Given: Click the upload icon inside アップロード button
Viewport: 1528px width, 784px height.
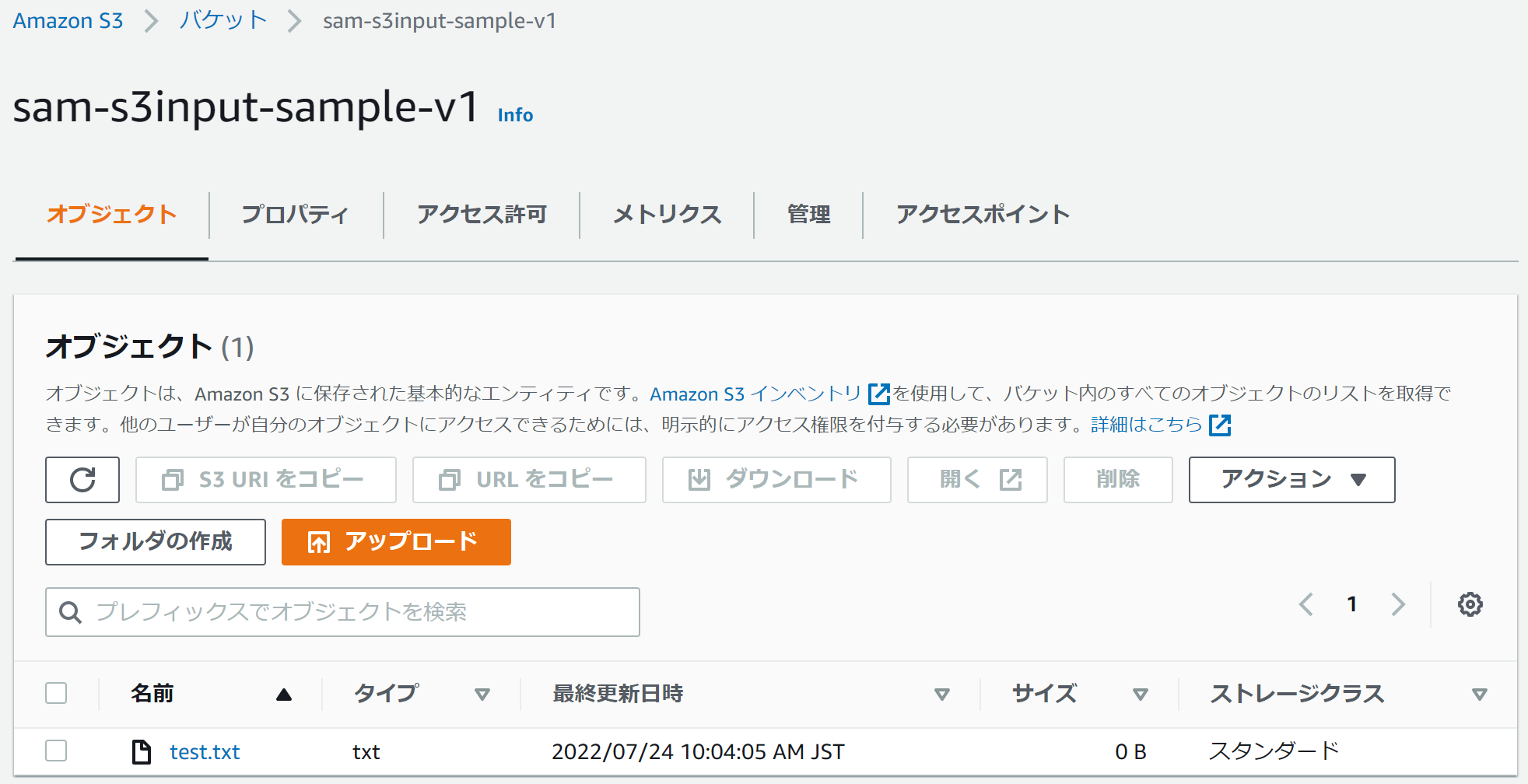Looking at the screenshot, I should pyautogui.click(x=318, y=542).
